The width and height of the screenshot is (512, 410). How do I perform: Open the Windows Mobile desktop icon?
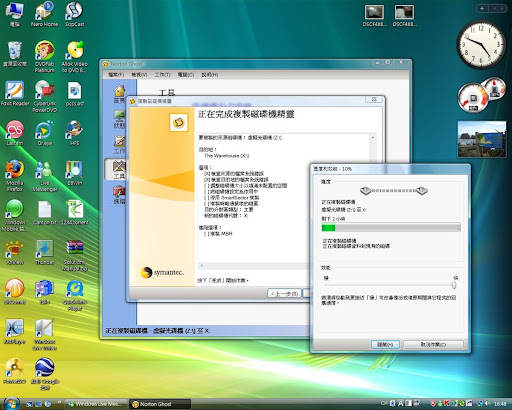tap(14, 216)
